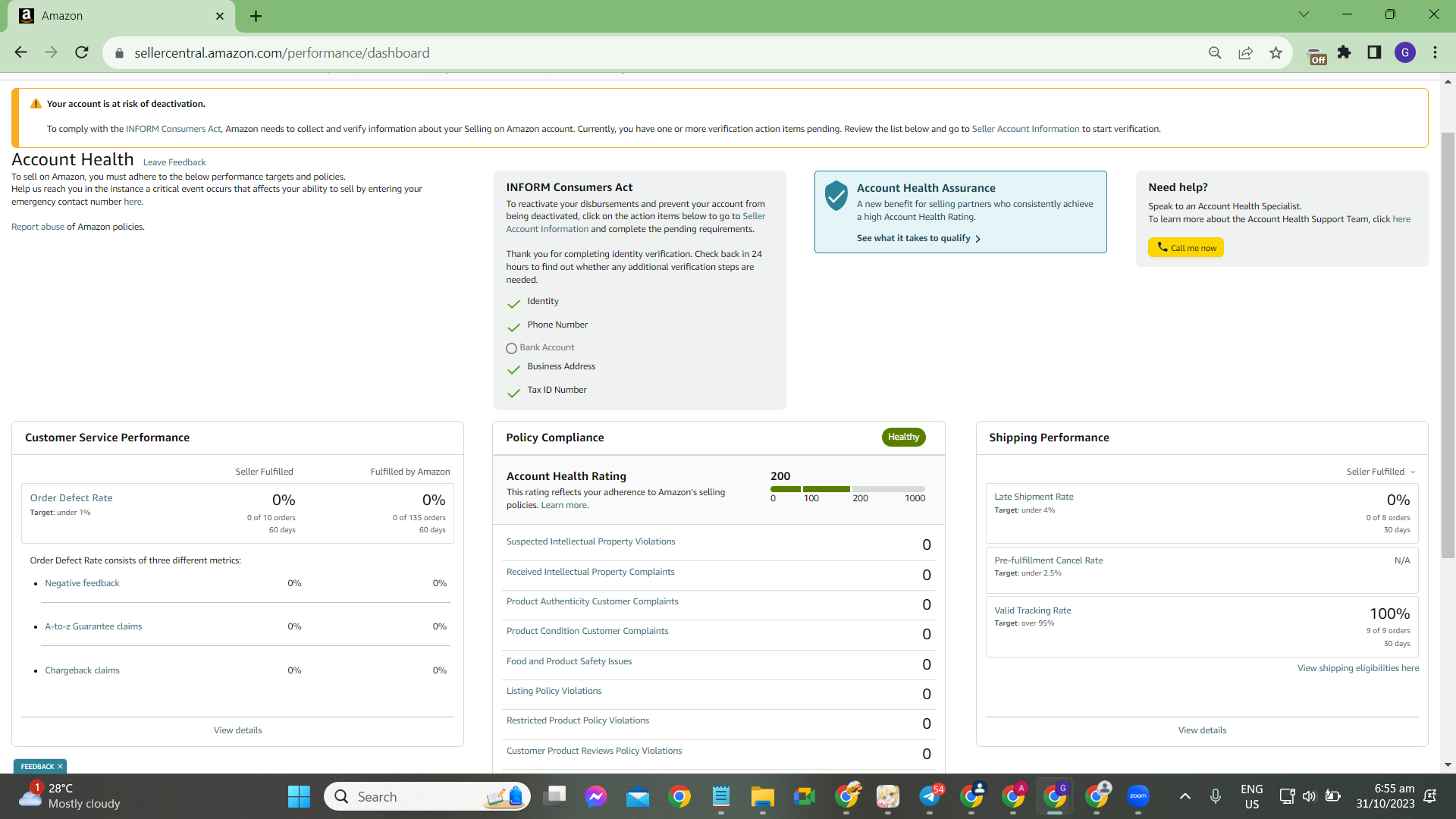Bookmark this tab with the star icon
The width and height of the screenshot is (1456, 819).
(1276, 52)
